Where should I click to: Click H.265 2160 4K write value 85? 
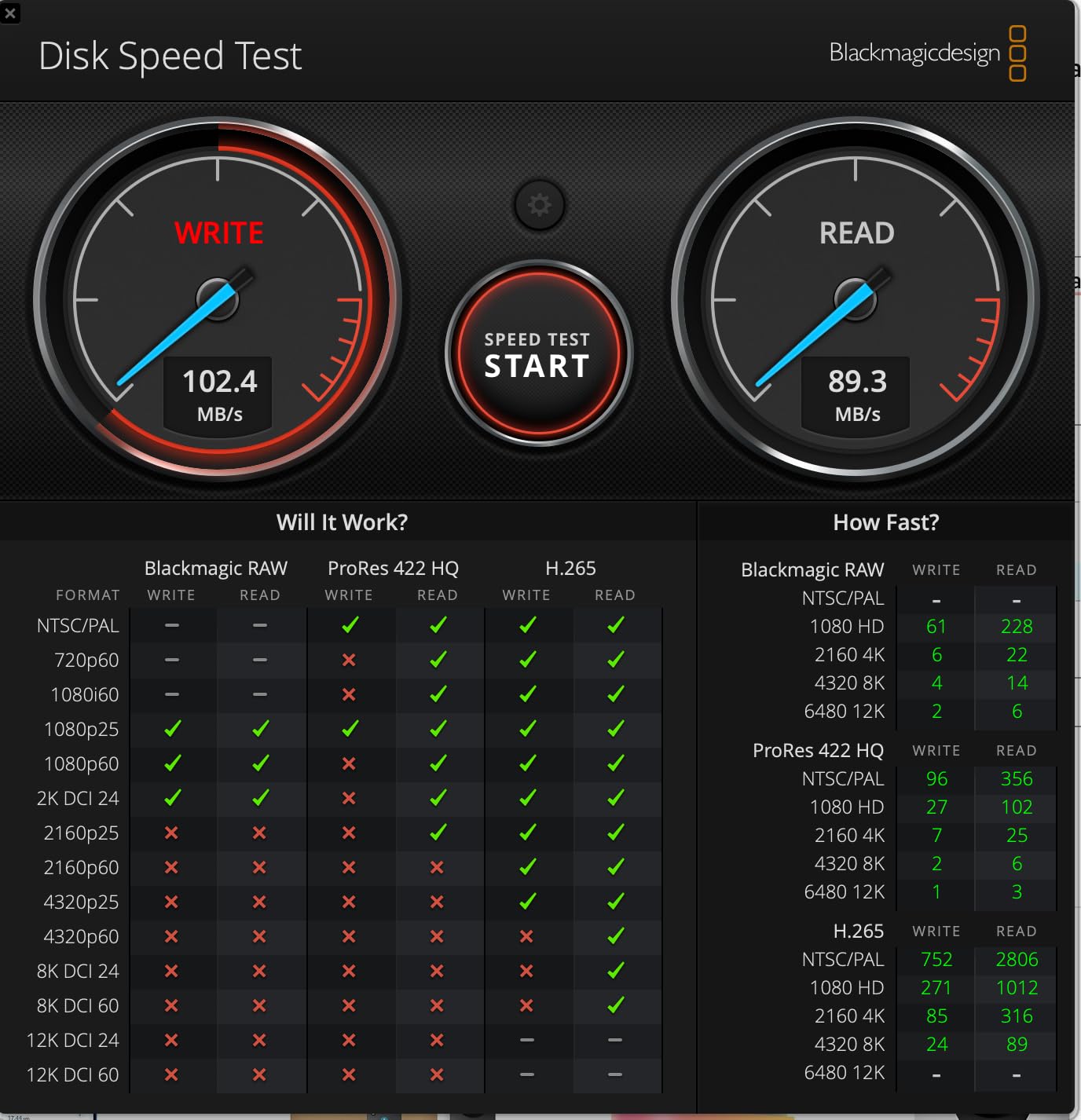tap(936, 1016)
